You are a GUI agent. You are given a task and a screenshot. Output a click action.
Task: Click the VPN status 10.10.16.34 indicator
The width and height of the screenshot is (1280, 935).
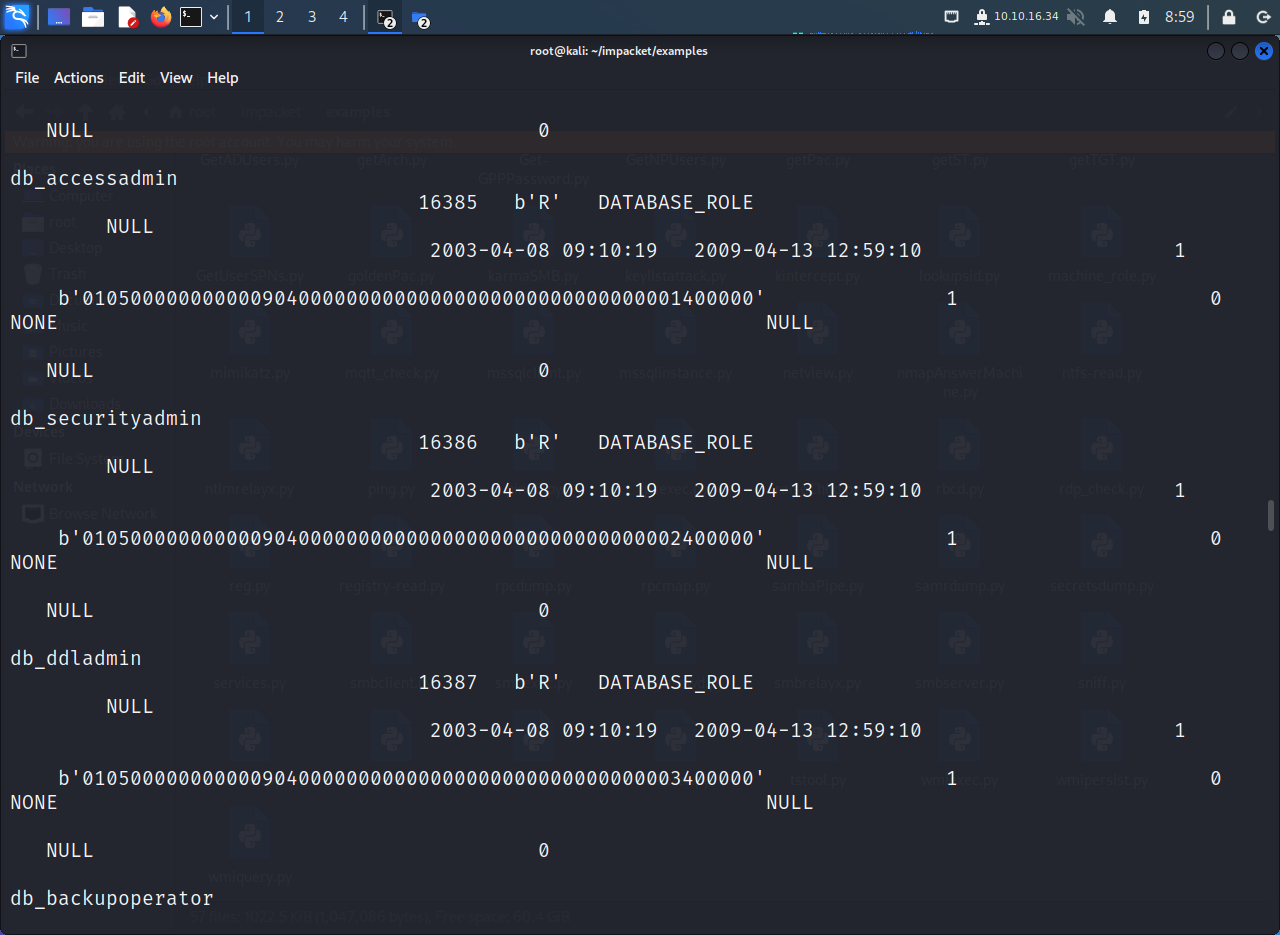(x=1016, y=17)
